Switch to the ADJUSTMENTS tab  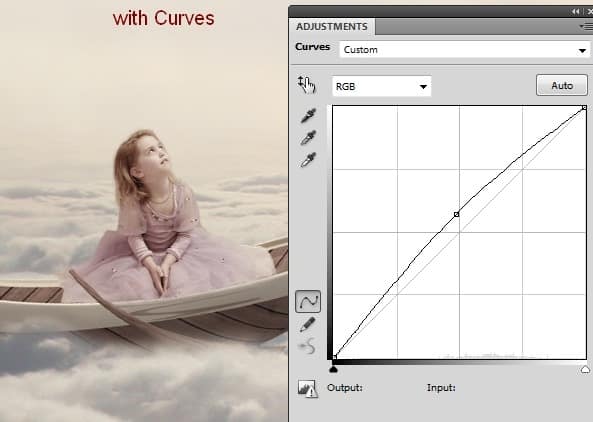[332, 26]
